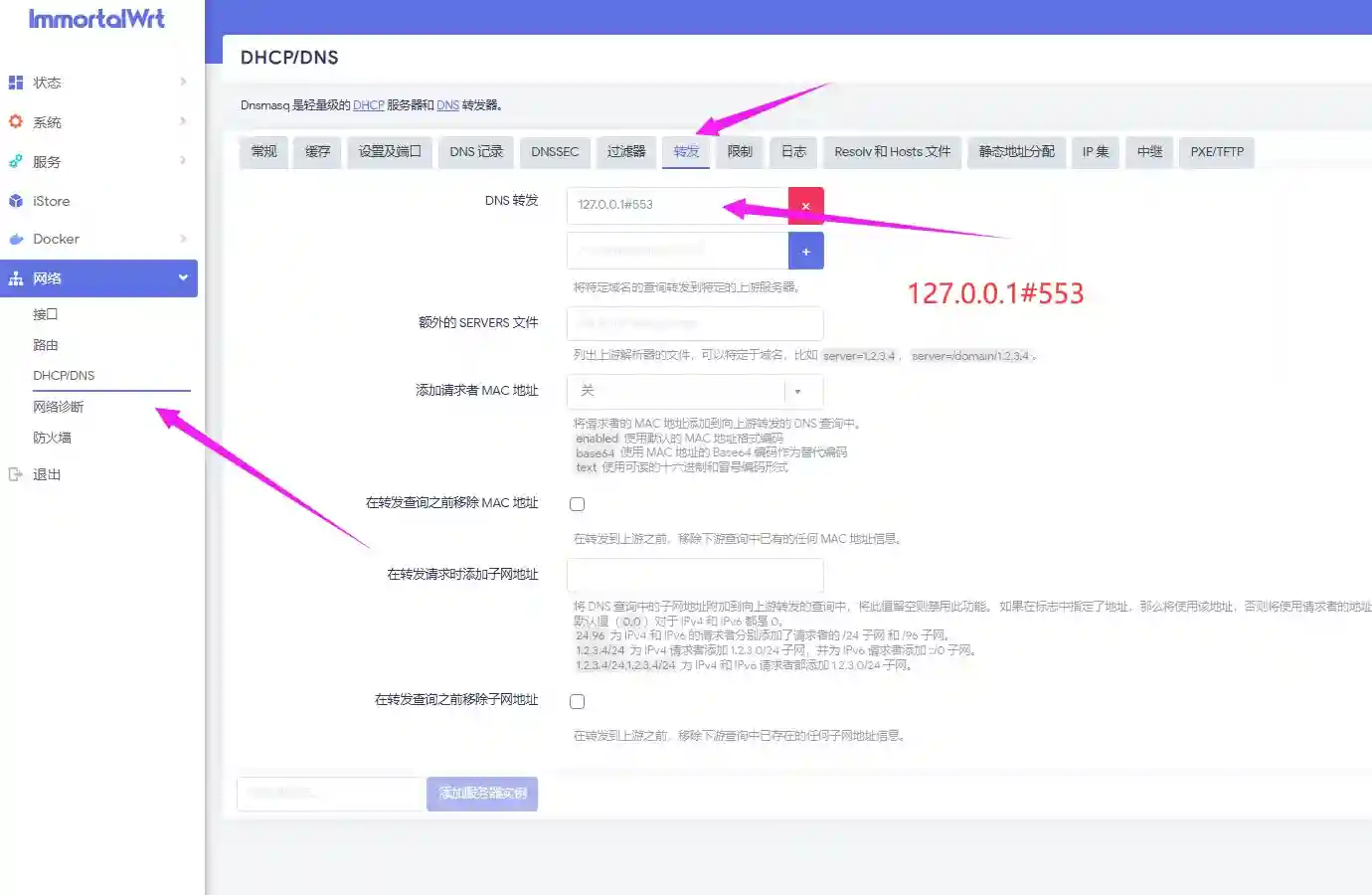Open the 过滤器 tab
The width and height of the screenshot is (1372, 895).
point(624,151)
